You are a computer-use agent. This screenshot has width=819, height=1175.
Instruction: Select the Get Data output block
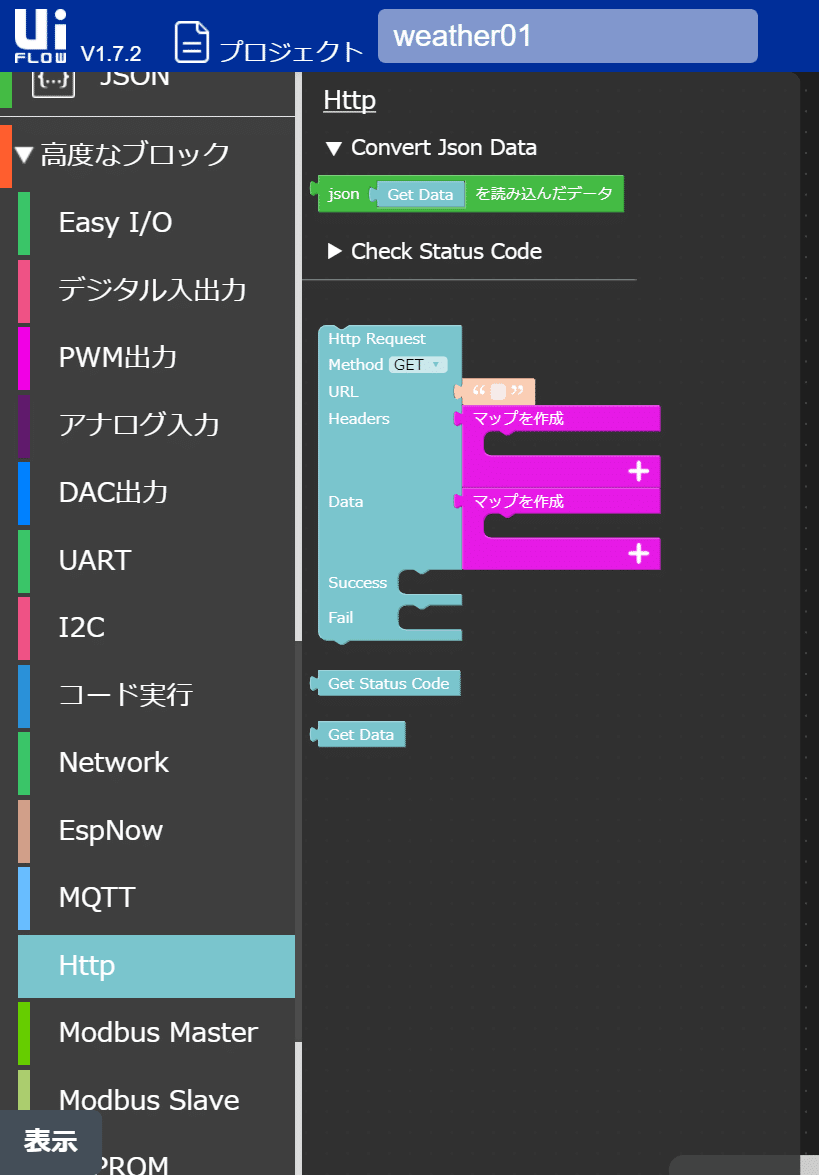coord(358,734)
